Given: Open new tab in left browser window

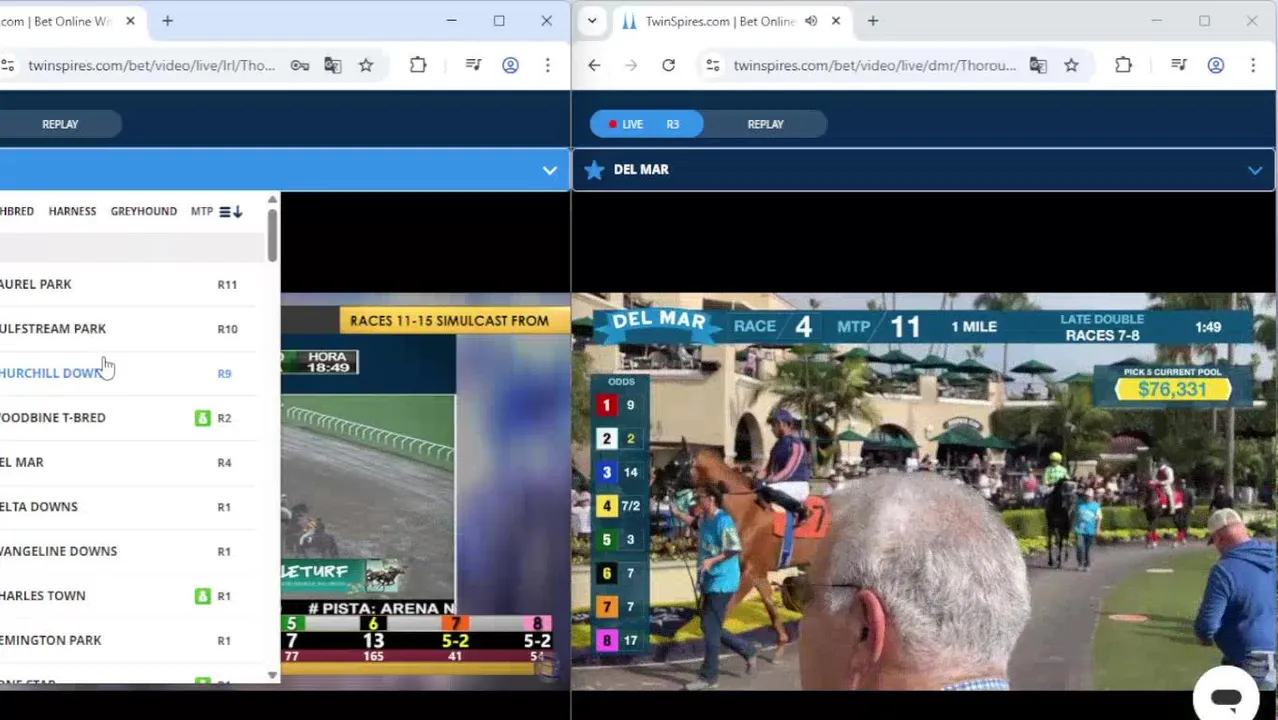Looking at the screenshot, I should pyautogui.click(x=167, y=21).
